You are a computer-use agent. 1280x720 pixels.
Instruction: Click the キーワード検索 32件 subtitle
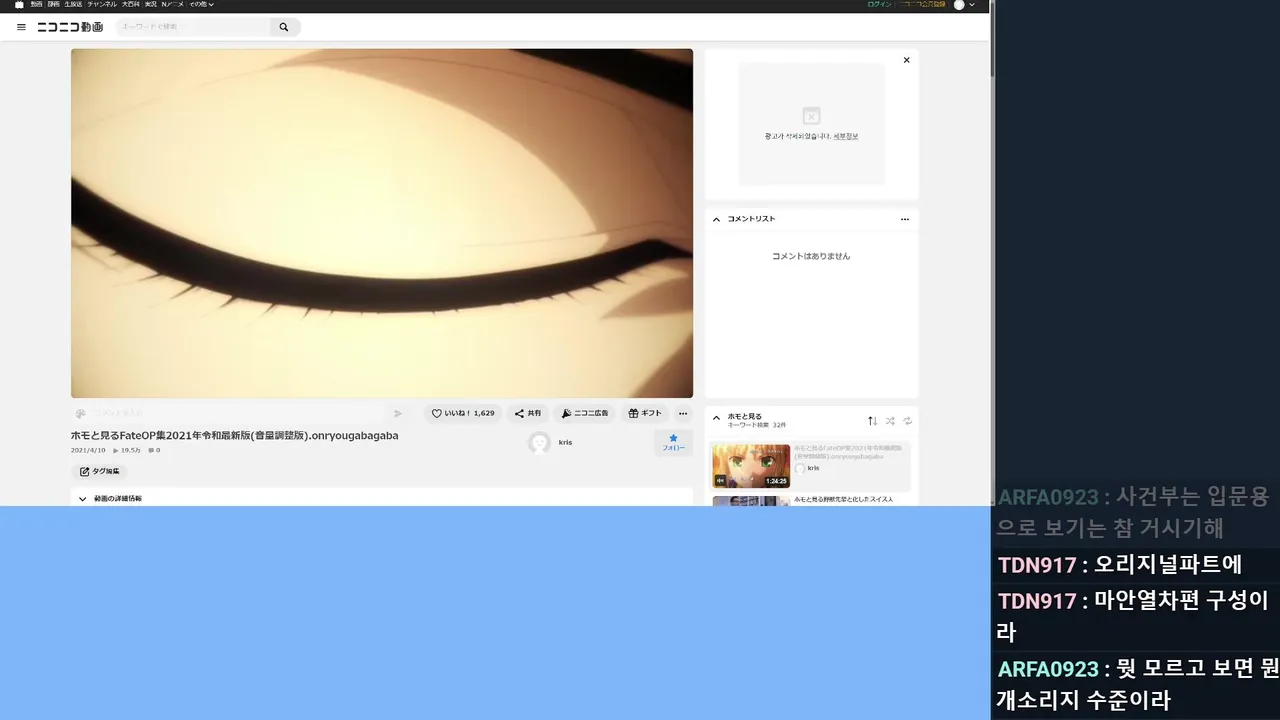pos(756,425)
